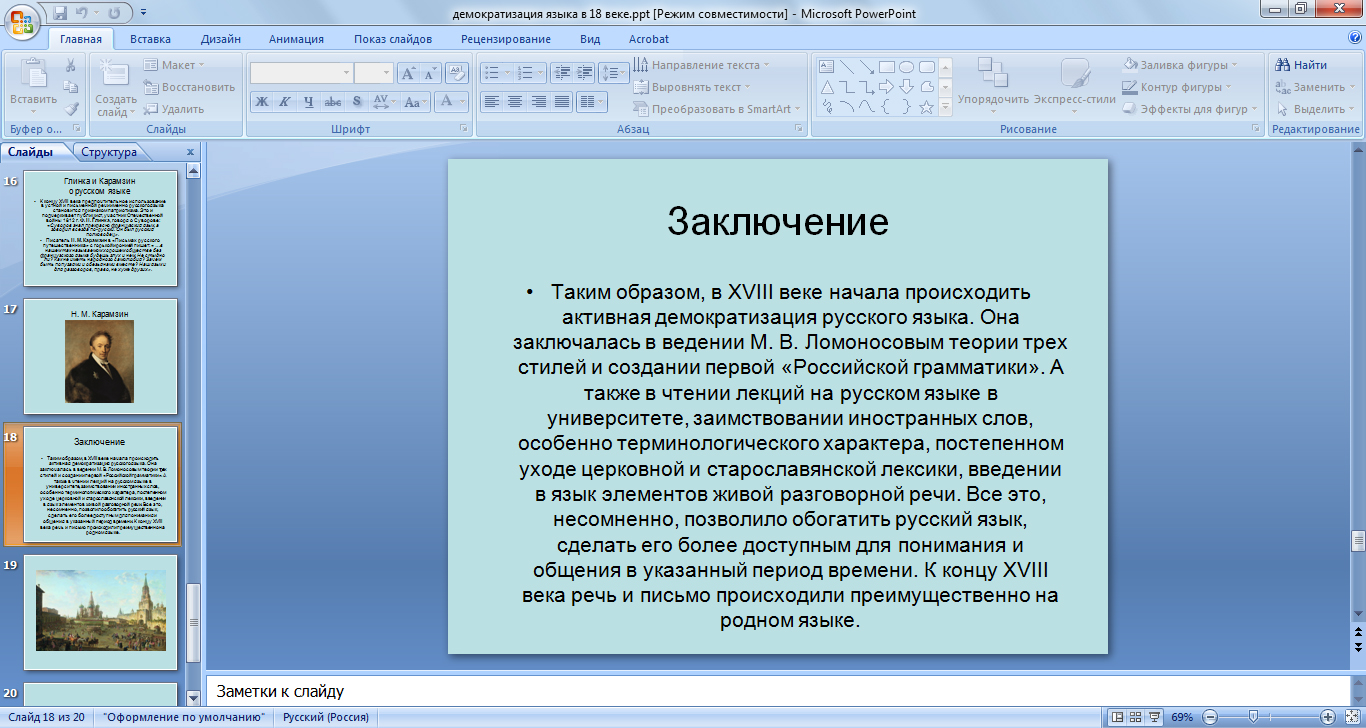Align text left in paragraph
The height and width of the screenshot is (728, 1366).
[491, 102]
